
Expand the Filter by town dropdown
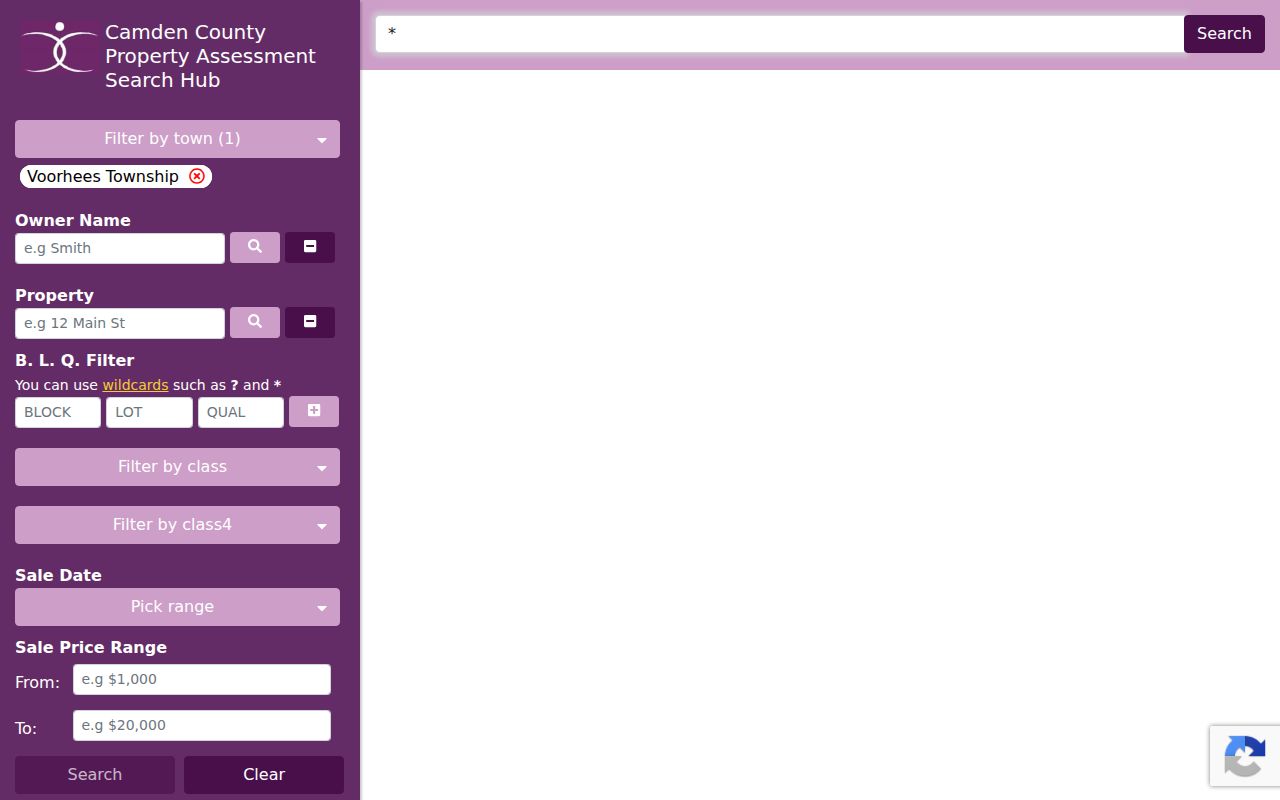tap(177, 139)
